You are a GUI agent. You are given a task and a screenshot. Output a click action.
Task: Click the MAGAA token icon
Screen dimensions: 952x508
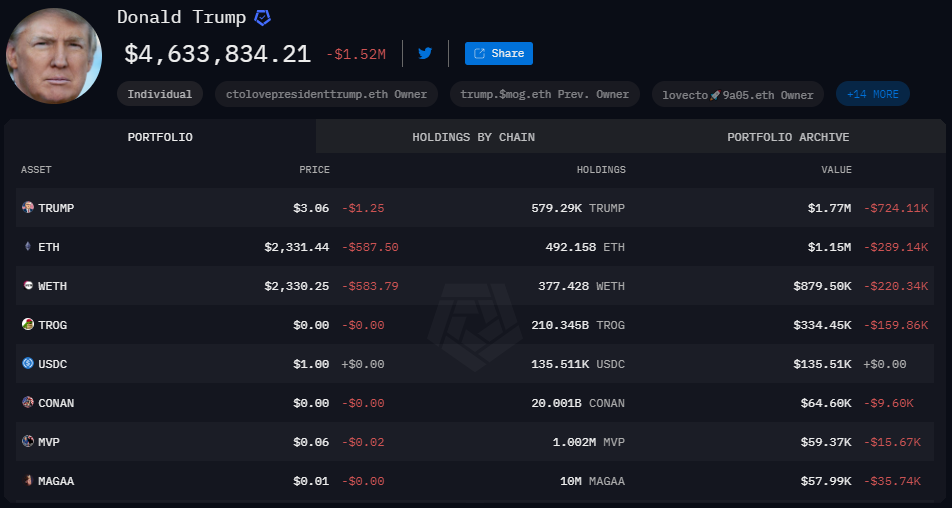pyautogui.click(x=28, y=481)
